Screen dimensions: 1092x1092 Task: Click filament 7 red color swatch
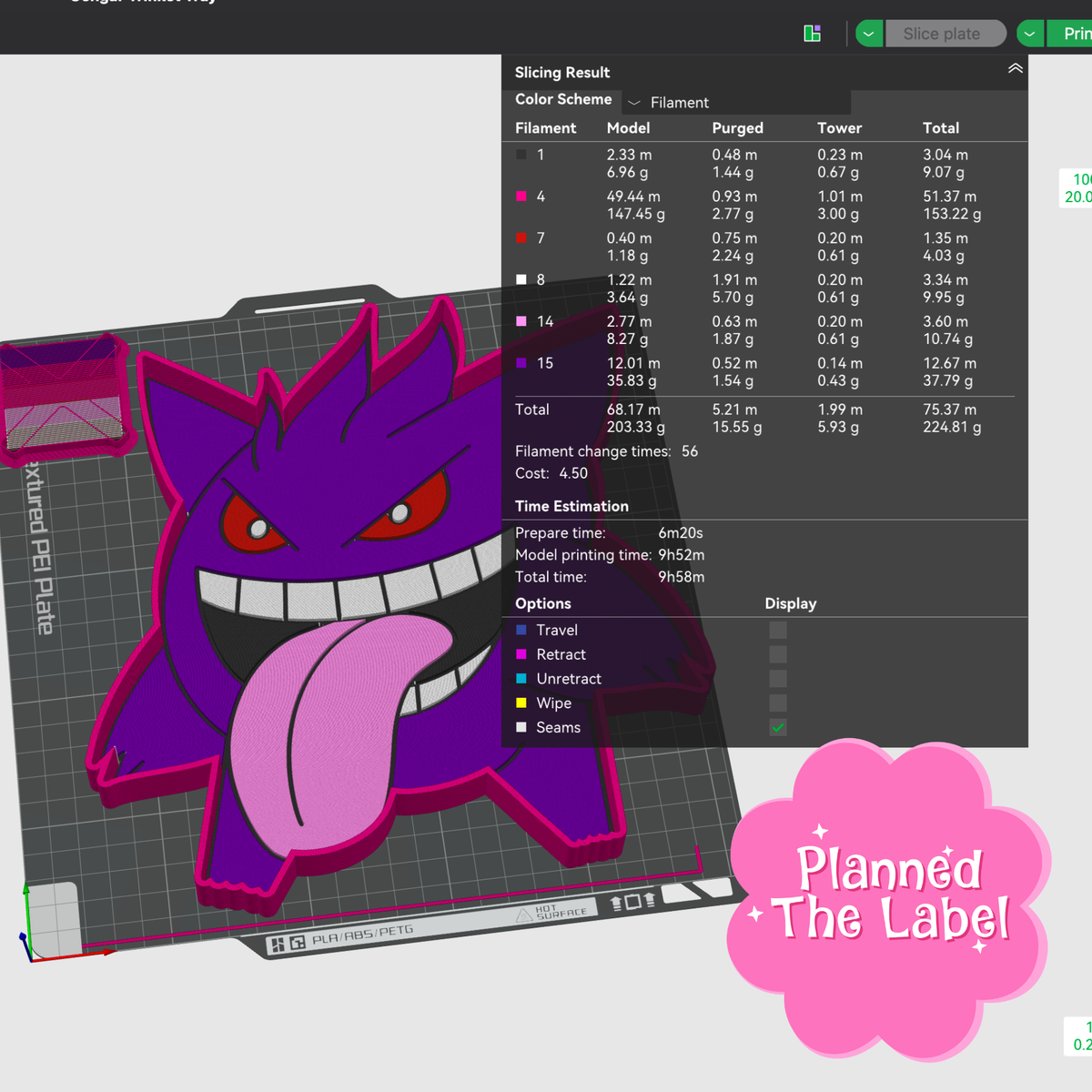(x=521, y=238)
